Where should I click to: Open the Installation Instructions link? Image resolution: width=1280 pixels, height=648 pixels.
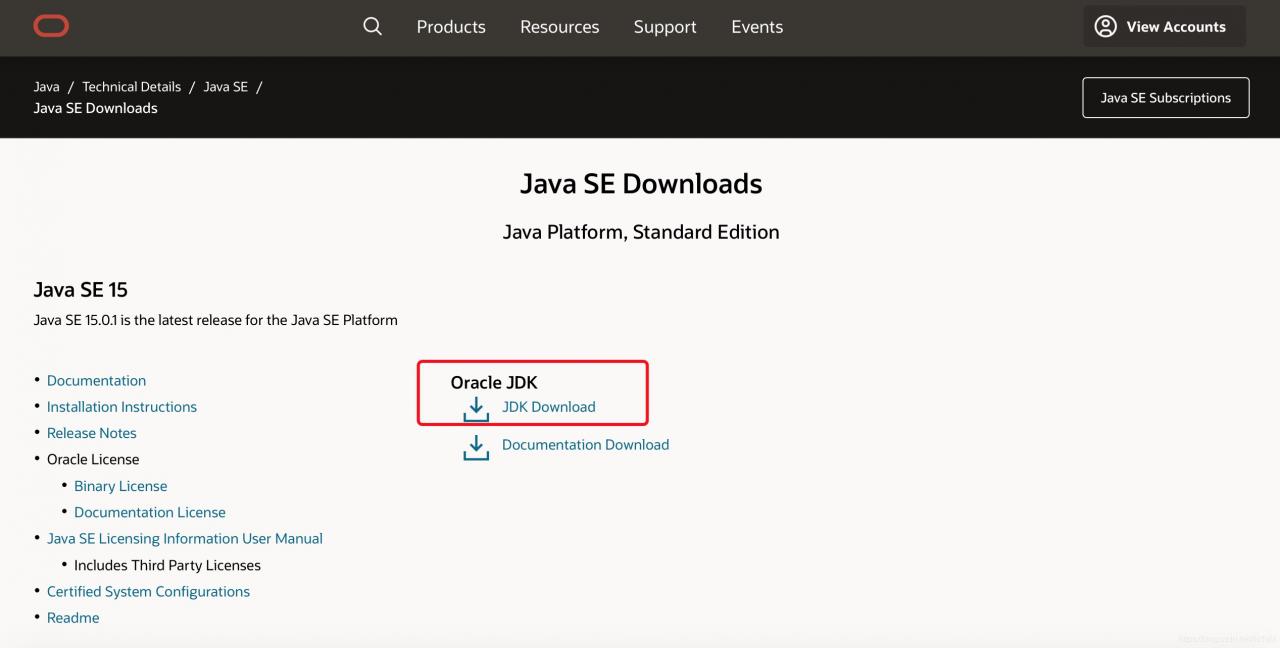[122, 407]
